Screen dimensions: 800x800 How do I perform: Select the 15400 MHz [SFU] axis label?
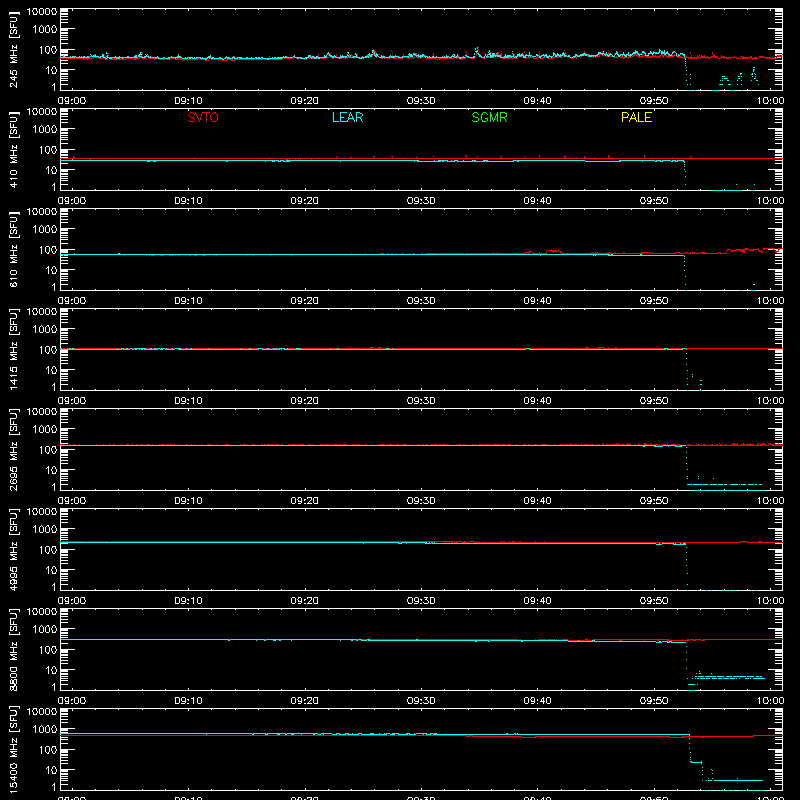point(14,749)
